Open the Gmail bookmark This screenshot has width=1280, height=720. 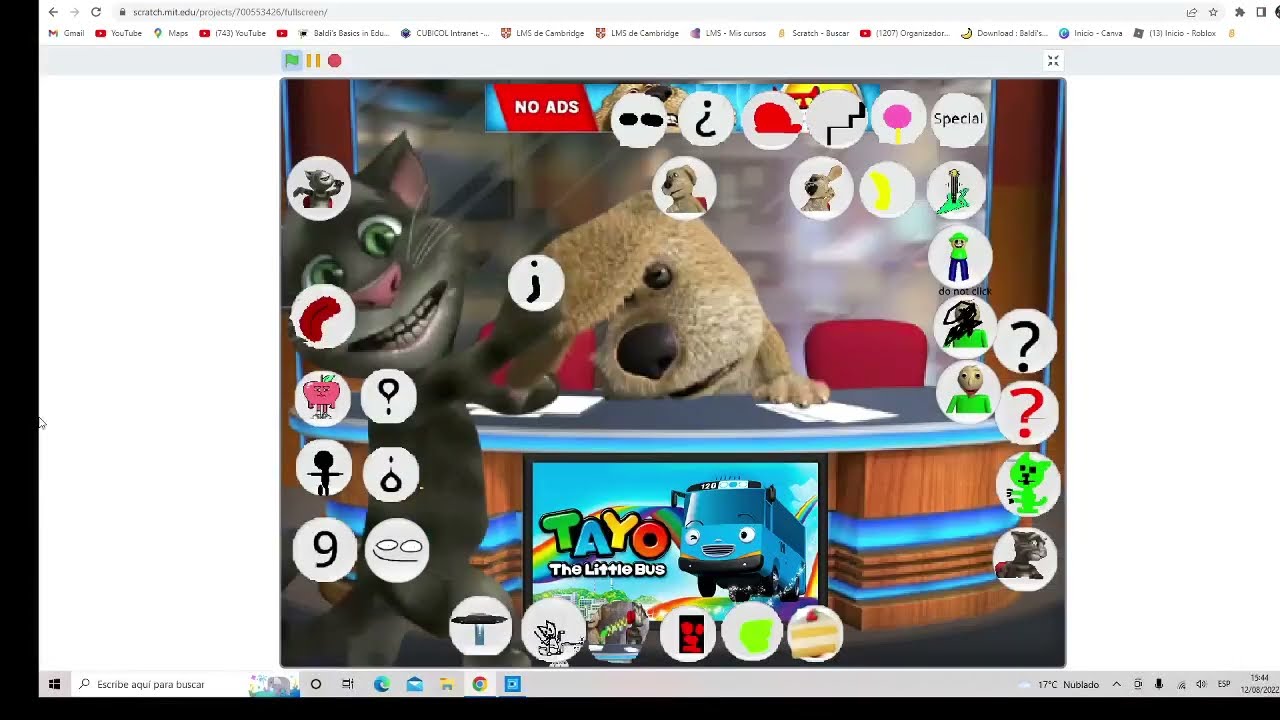[67, 33]
